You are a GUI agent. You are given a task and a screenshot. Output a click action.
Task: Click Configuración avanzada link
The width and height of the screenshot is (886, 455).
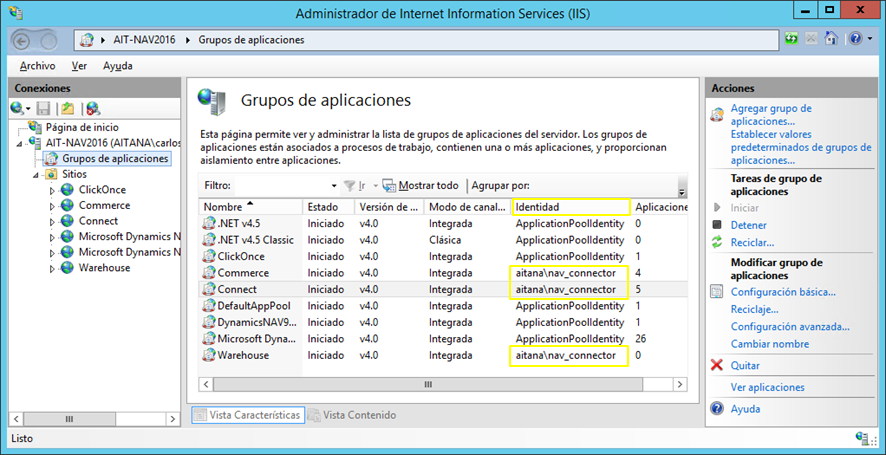[x=790, y=327]
